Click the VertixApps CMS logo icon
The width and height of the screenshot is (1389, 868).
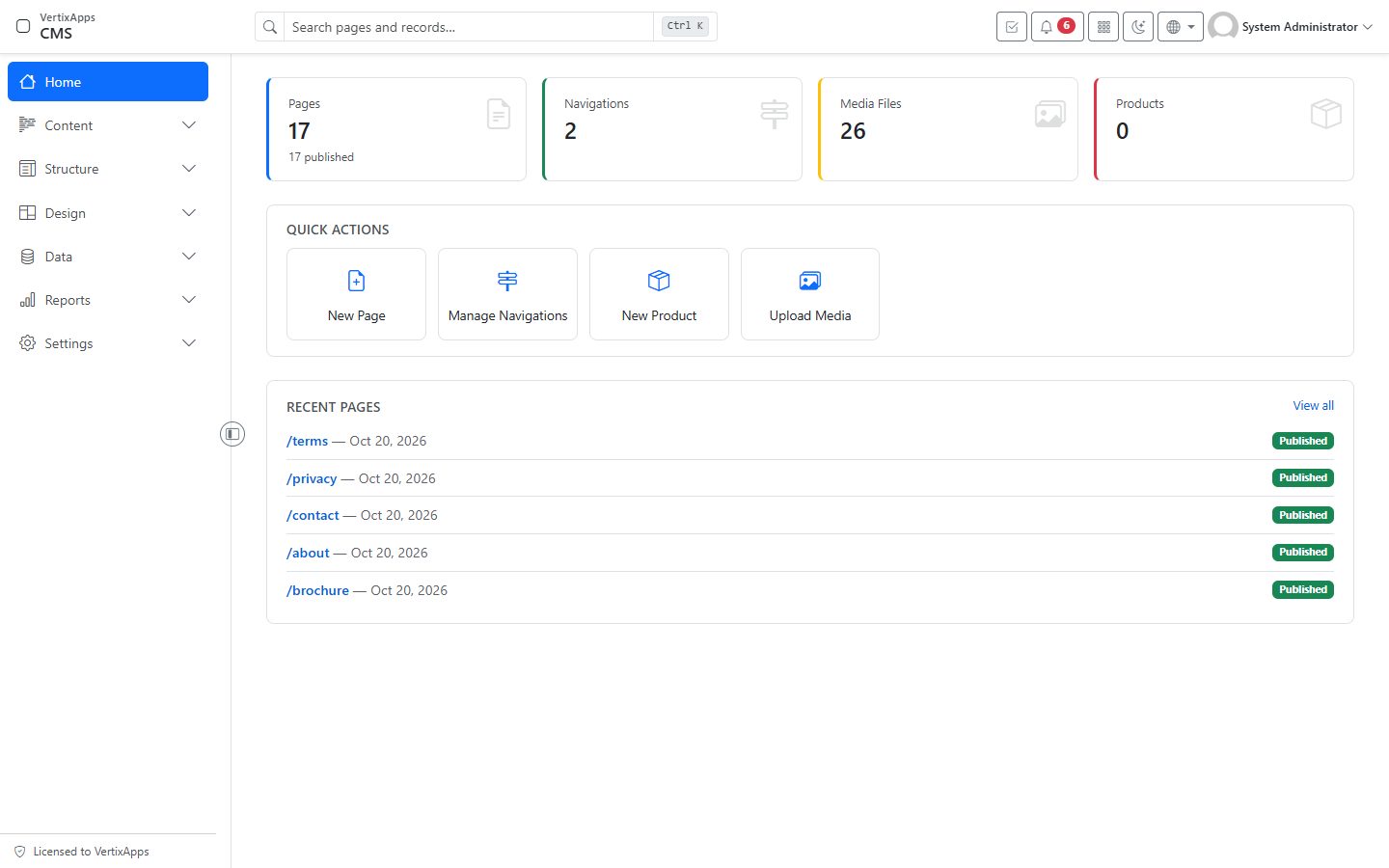pos(23,26)
